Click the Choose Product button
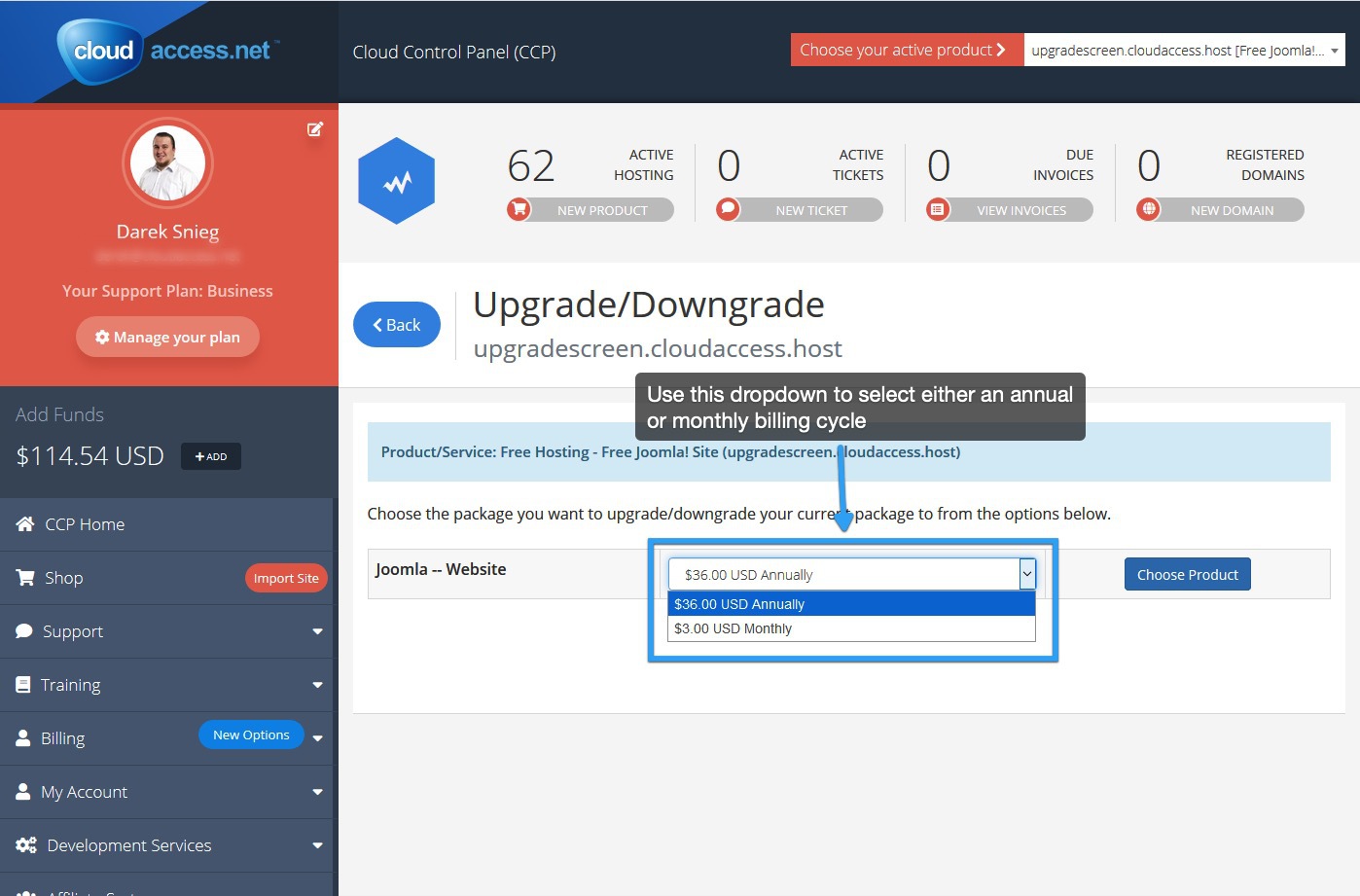Image resolution: width=1360 pixels, height=896 pixels. coord(1188,575)
